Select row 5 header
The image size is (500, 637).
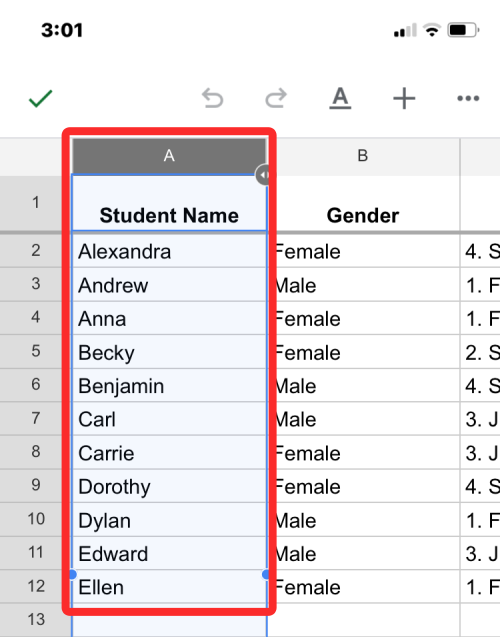pyautogui.click(x=36, y=351)
